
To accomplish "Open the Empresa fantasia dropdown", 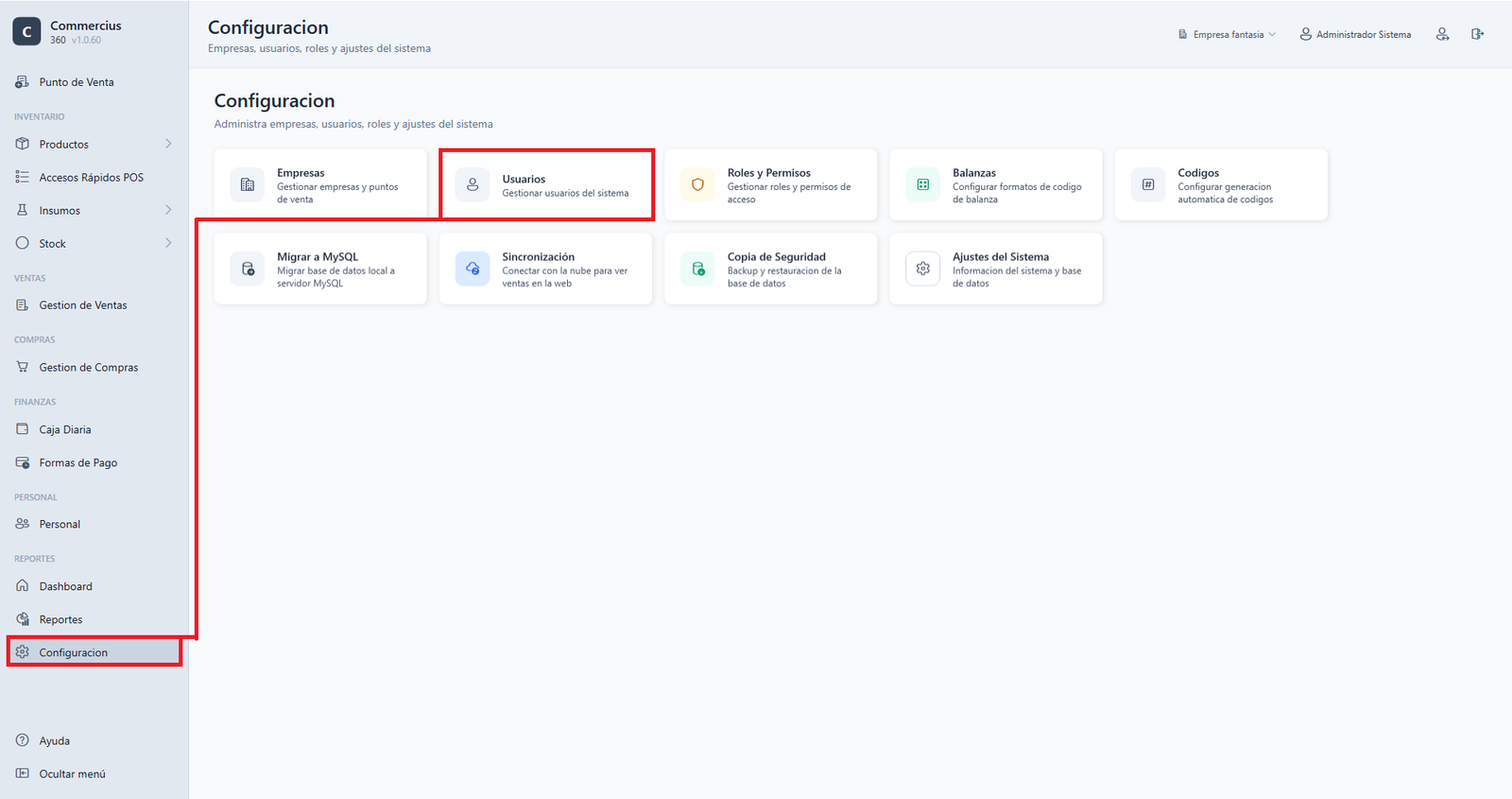I will click(x=1227, y=34).
